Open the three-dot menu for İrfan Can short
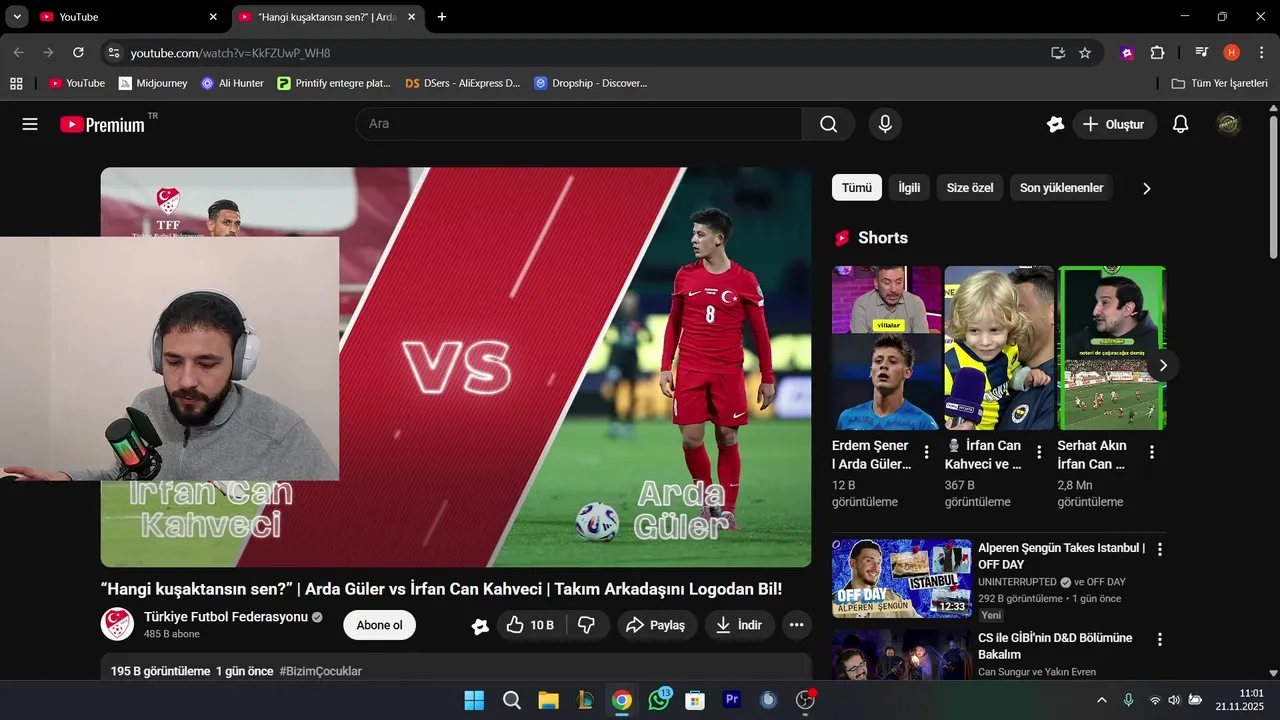1280x720 pixels. tap(1039, 452)
